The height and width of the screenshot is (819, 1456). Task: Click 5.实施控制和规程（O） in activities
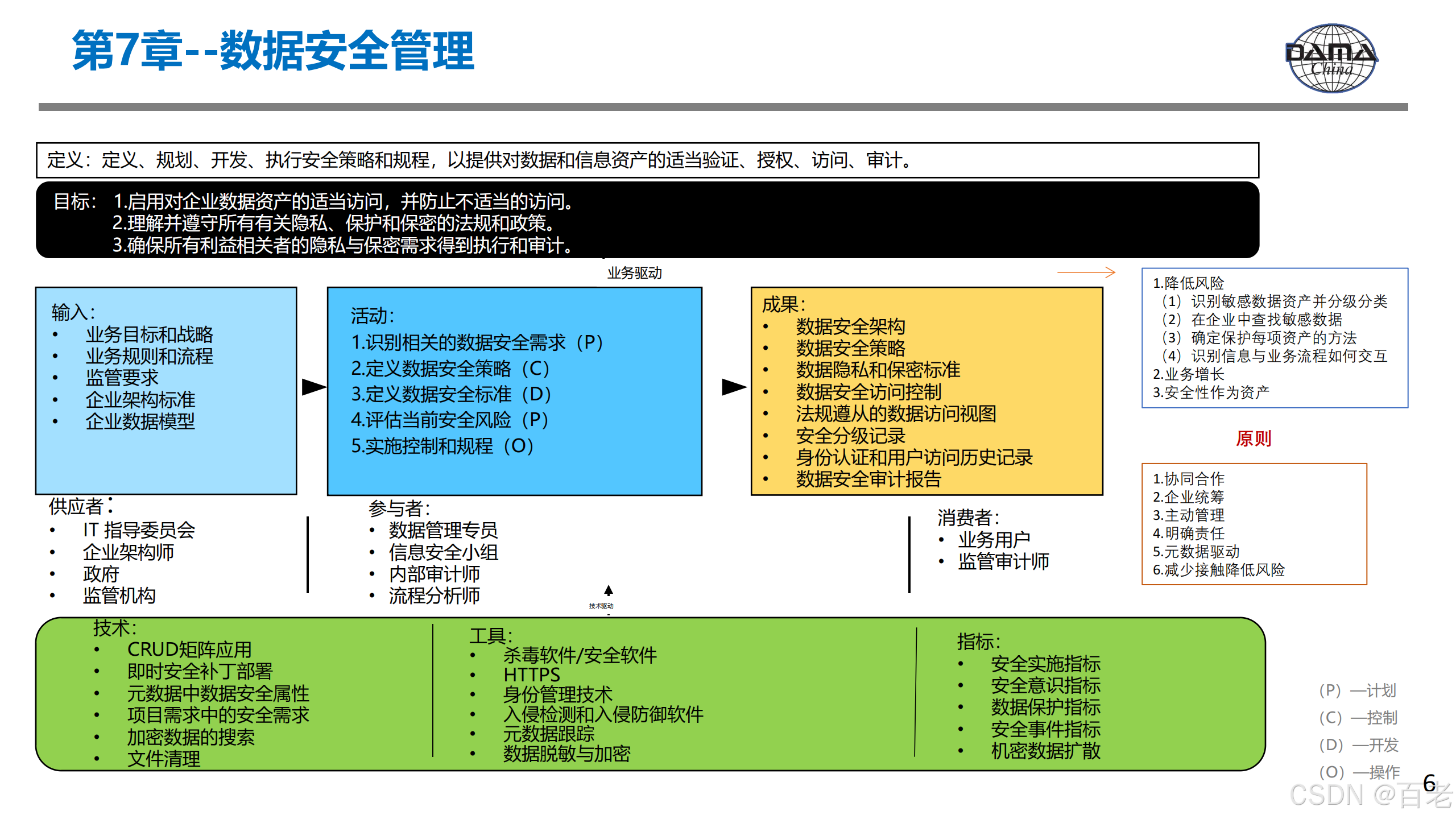pyautogui.click(x=442, y=446)
